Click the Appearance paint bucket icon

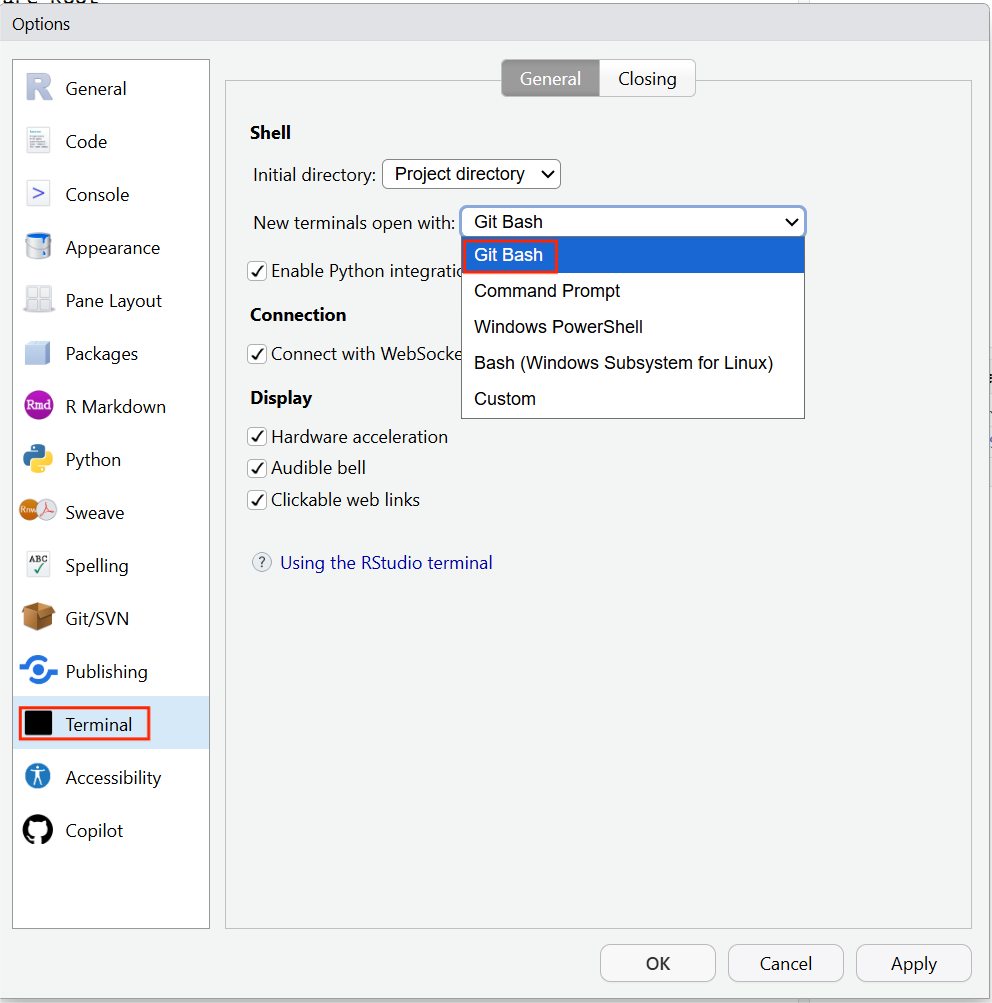point(38,246)
